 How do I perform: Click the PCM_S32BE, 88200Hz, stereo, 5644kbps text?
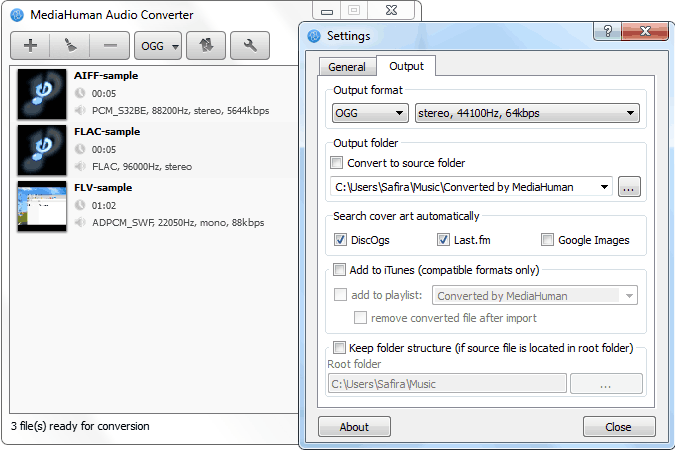180,111
